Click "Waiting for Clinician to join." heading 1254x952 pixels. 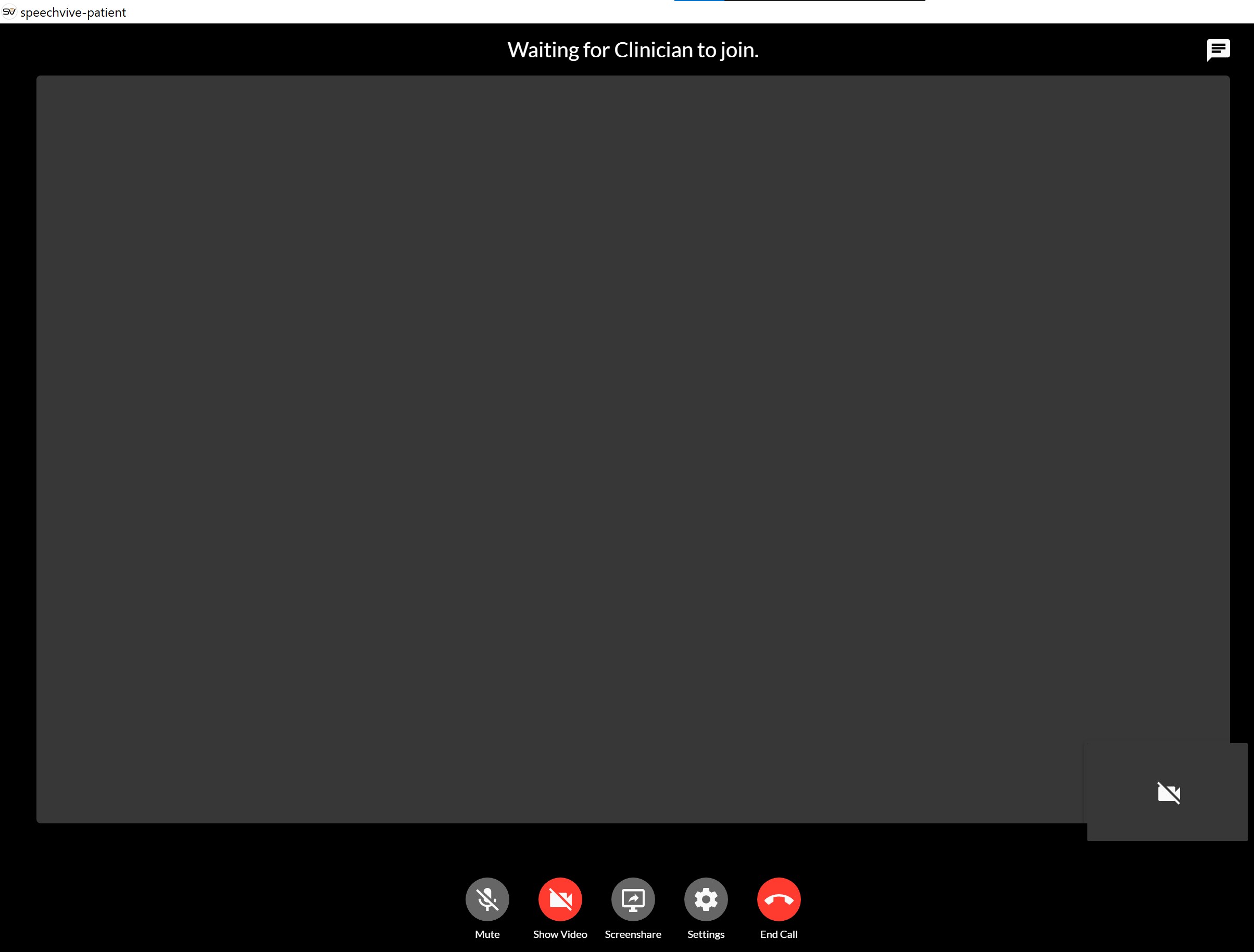(x=633, y=50)
